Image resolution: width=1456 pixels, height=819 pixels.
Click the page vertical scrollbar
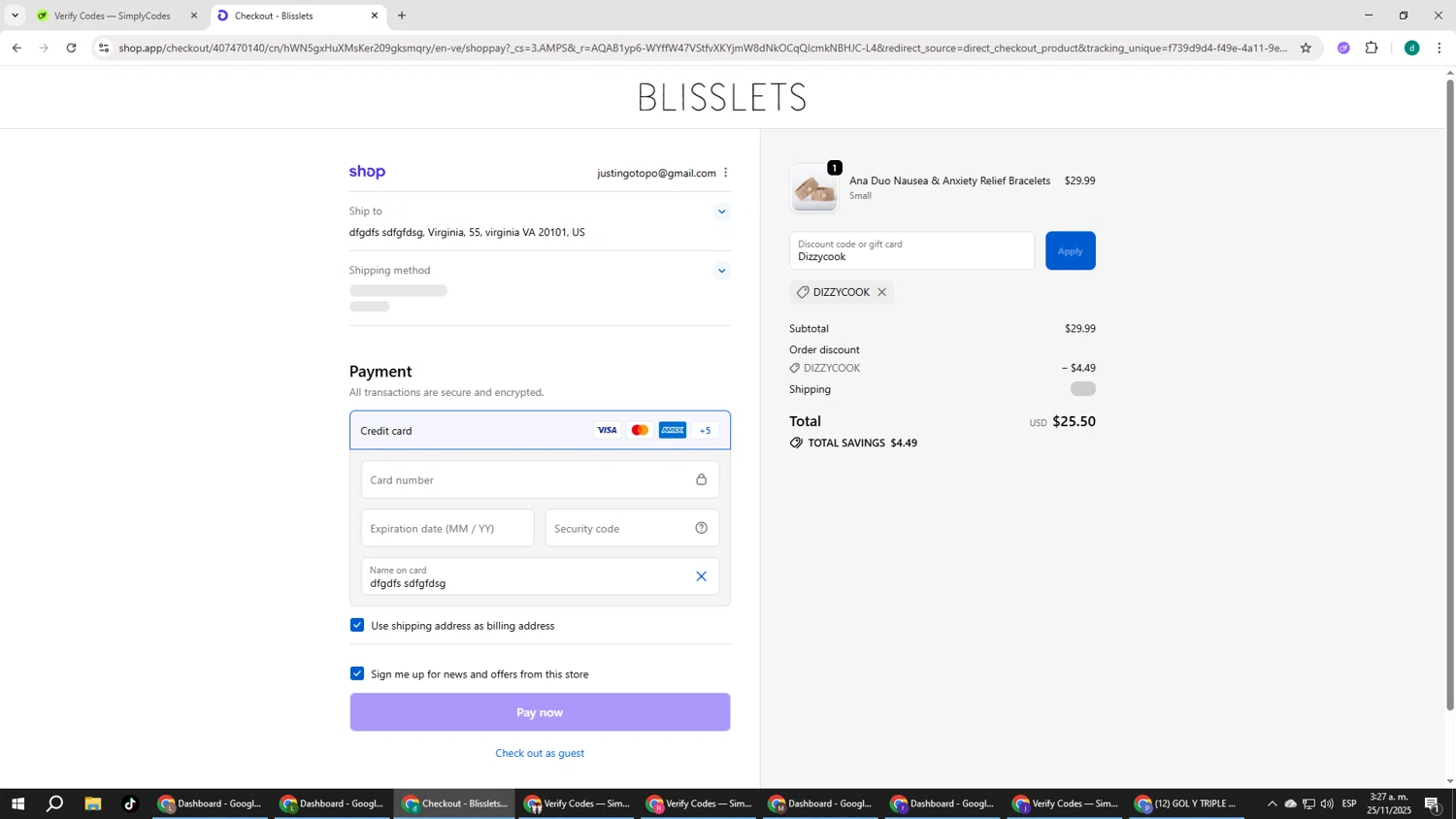pos(1450,396)
